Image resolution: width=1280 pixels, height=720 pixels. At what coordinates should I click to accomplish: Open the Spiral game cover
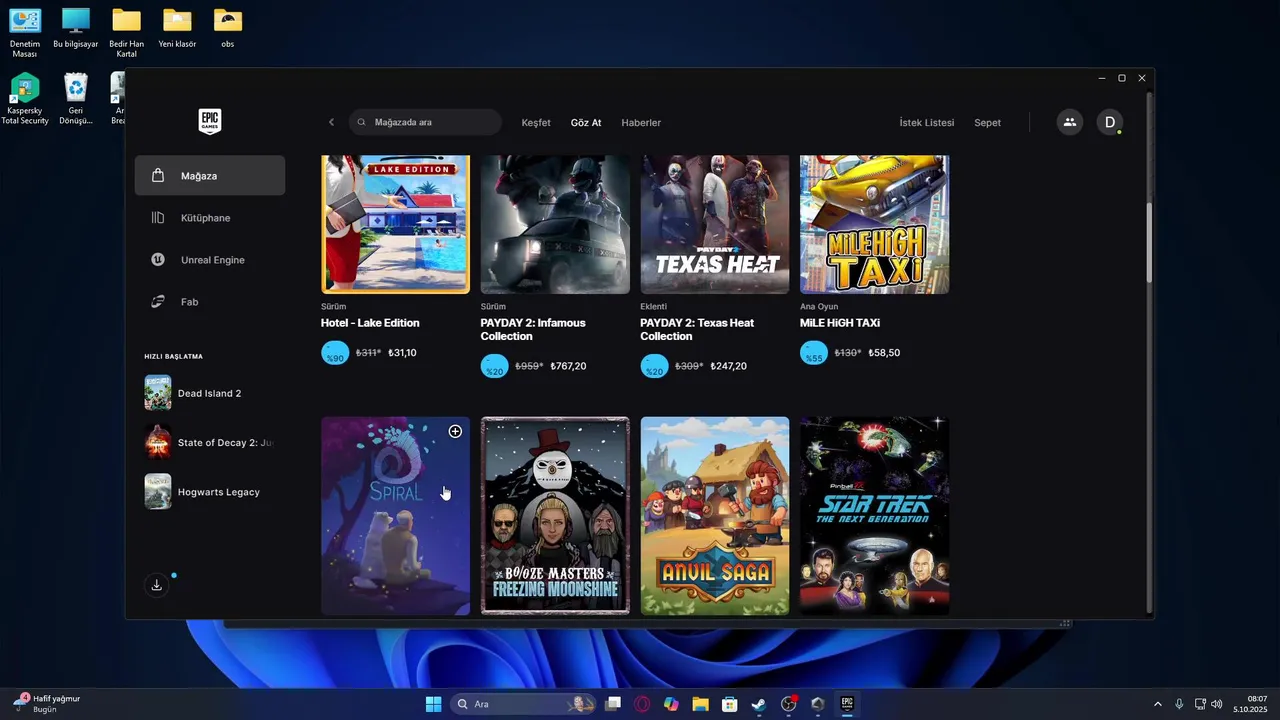(395, 515)
